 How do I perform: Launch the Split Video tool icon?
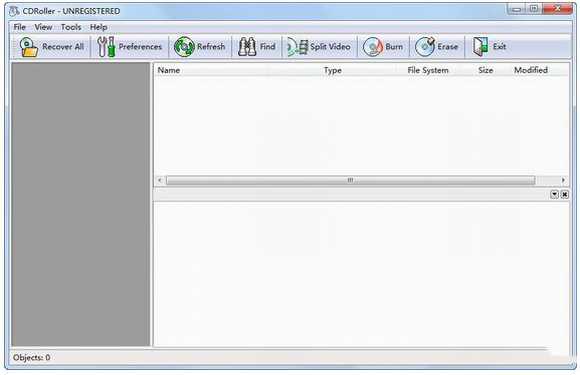coord(297,47)
